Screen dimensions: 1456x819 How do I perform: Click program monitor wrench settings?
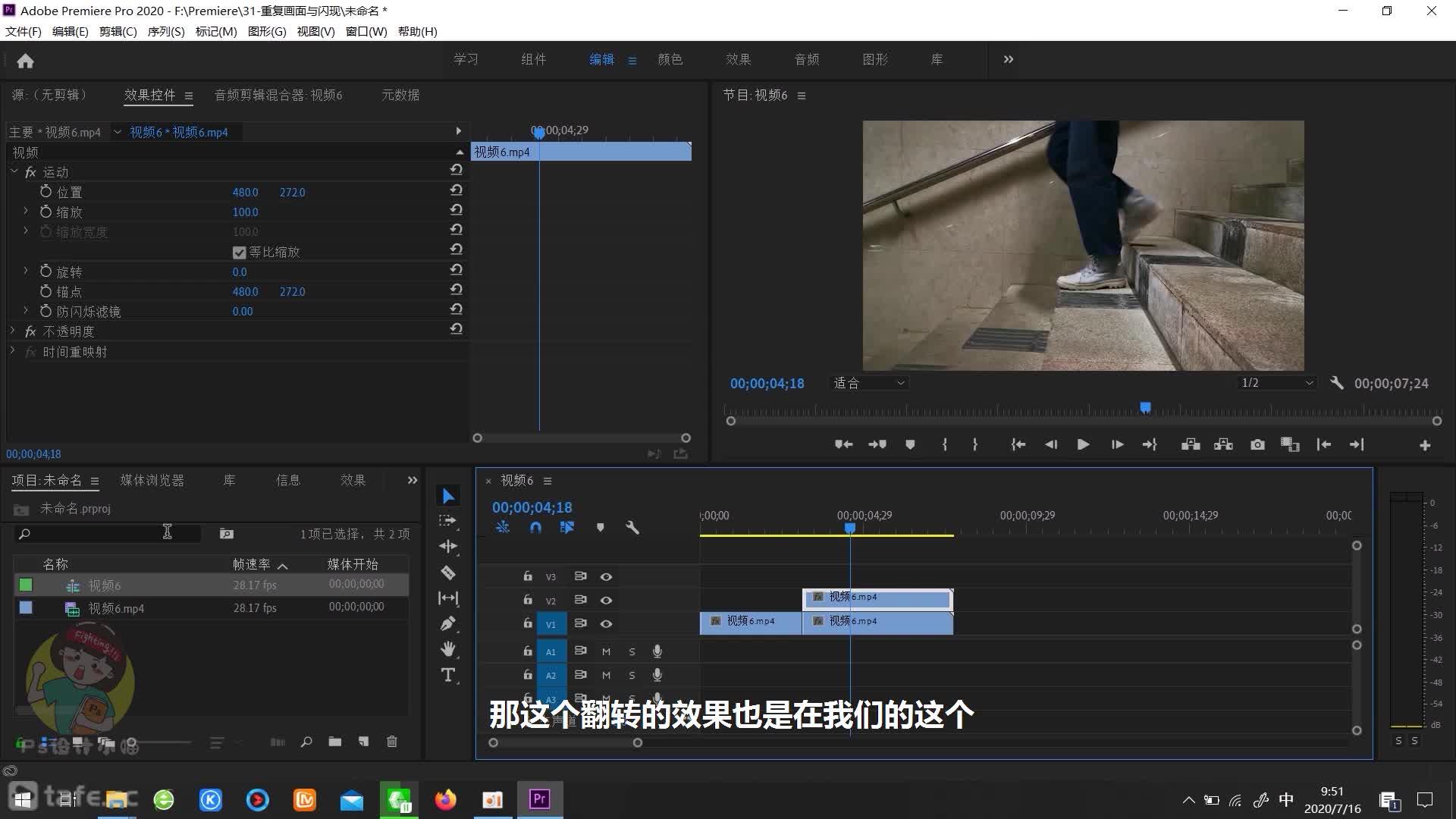coord(1337,383)
